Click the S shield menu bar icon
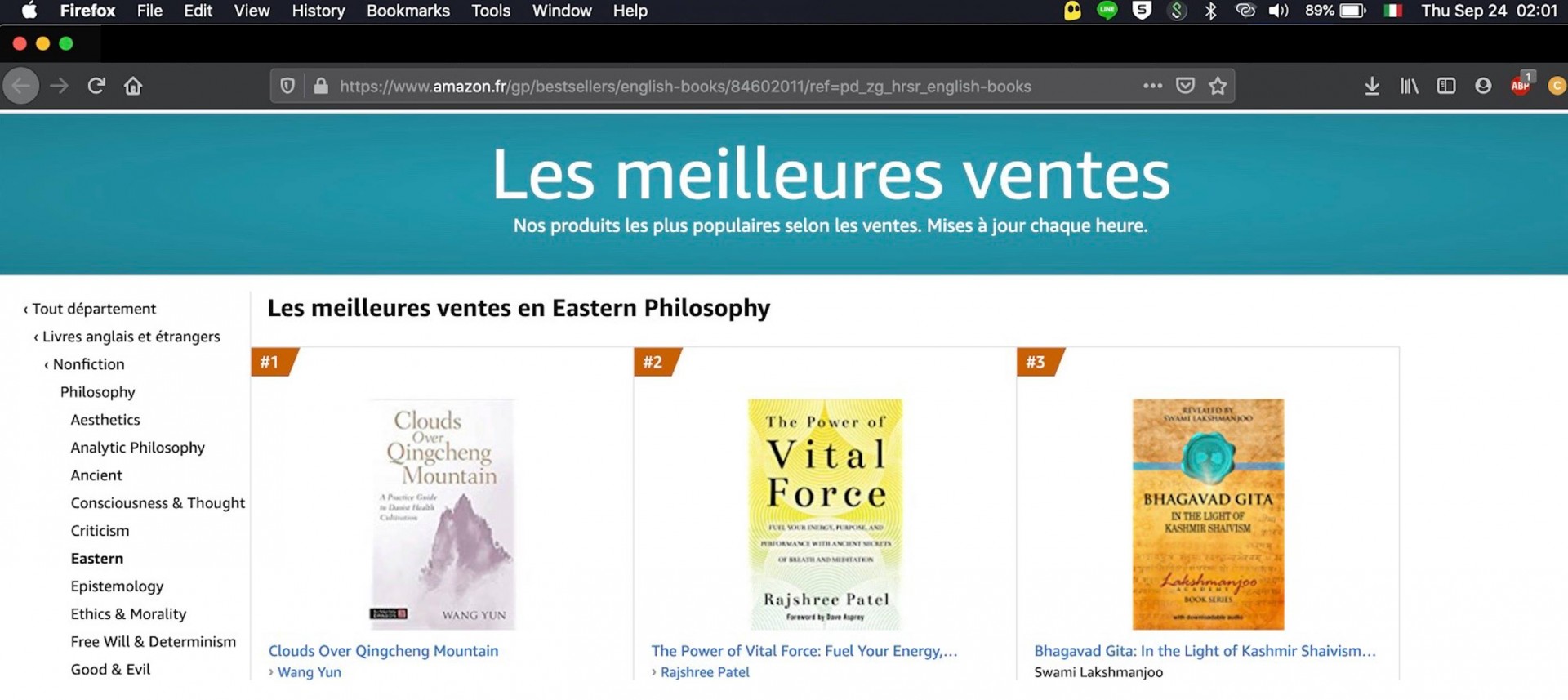The height and width of the screenshot is (700, 1568). [1142, 11]
